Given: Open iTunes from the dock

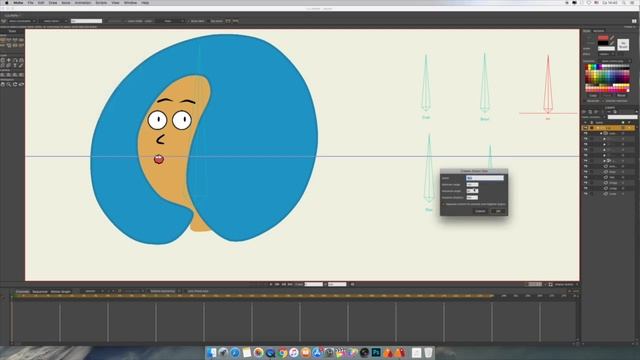Looking at the screenshot, I should 294,352.
